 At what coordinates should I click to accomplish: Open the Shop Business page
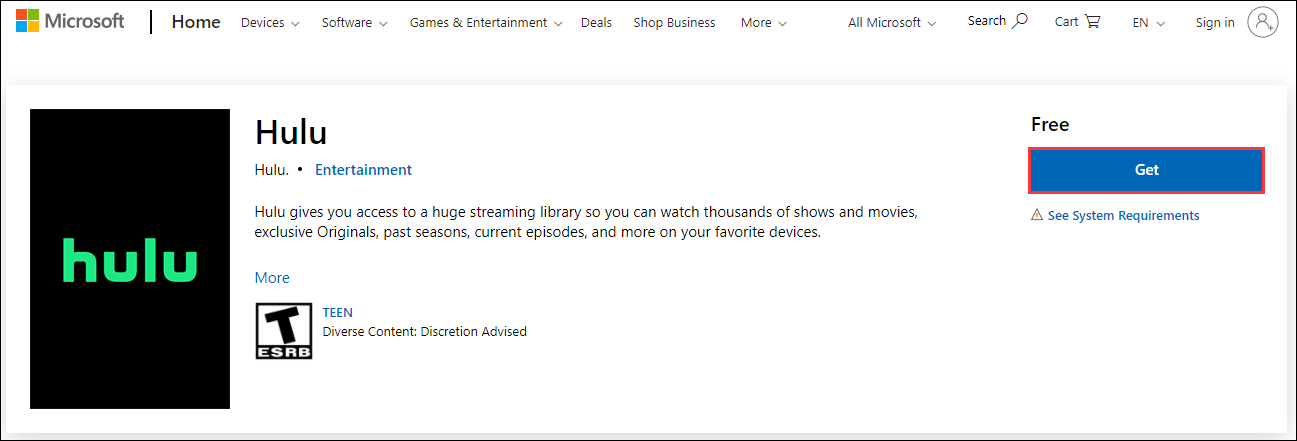pos(674,22)
